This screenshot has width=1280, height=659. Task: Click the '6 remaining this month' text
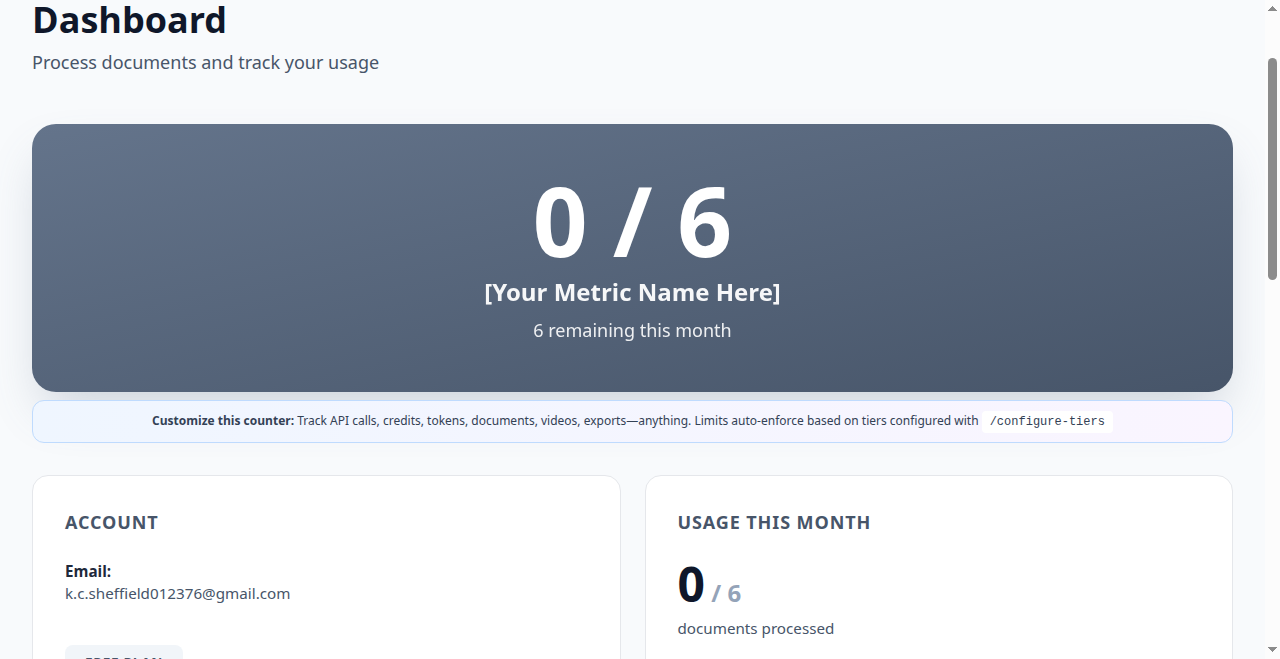pos(632,331)
